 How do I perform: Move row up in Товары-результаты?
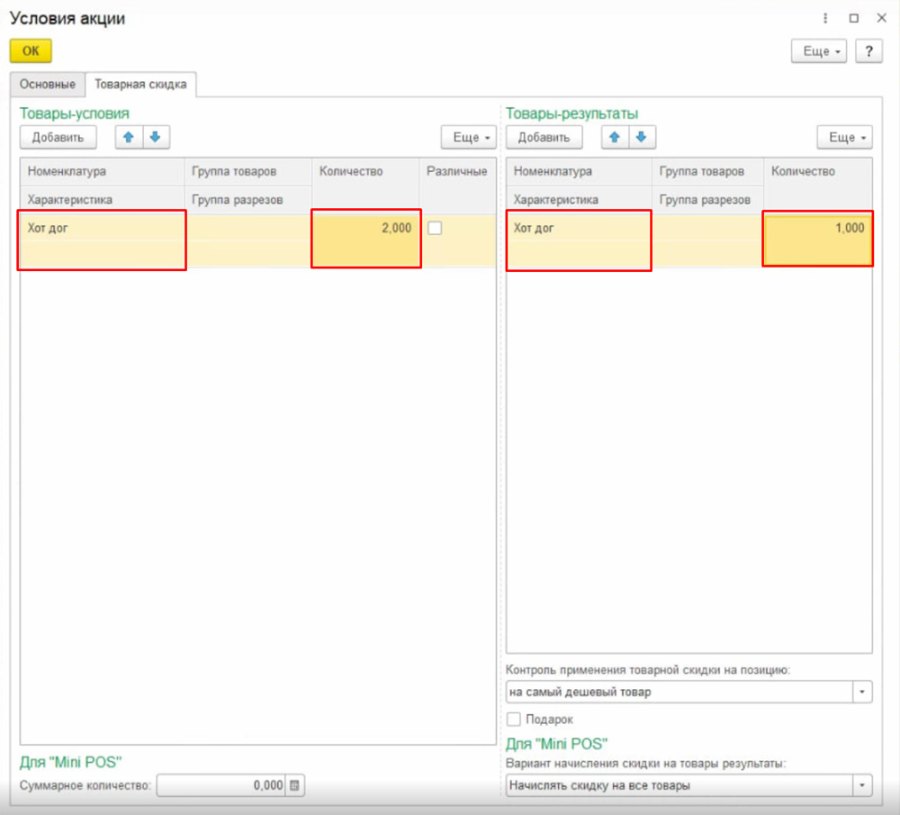coord(615,137)
